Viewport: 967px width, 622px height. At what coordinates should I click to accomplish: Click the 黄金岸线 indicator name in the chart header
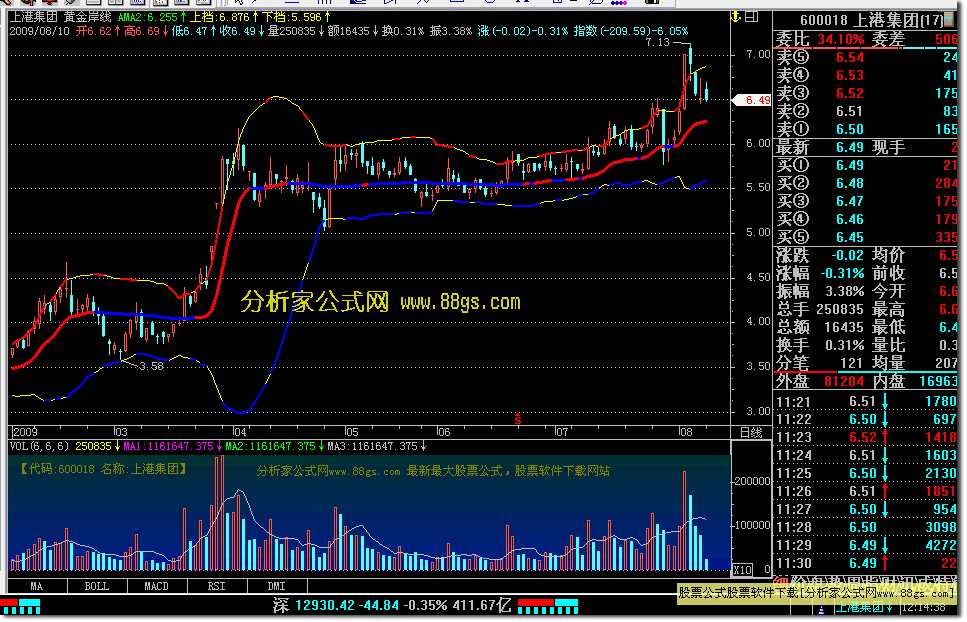pos(88,17)
